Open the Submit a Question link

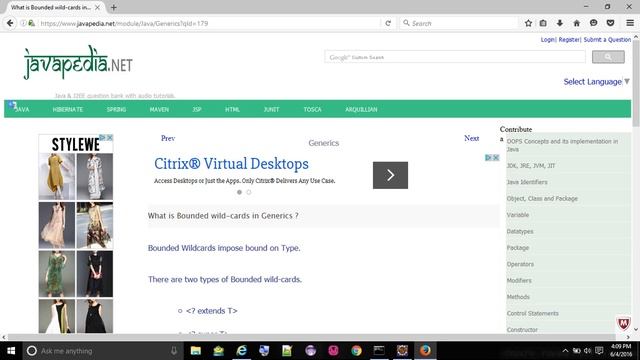pos(607,40)
